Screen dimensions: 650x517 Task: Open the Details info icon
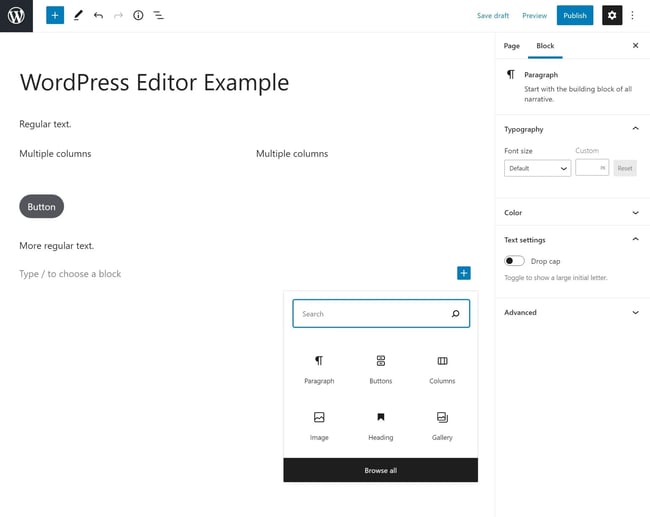coord(138,16)
